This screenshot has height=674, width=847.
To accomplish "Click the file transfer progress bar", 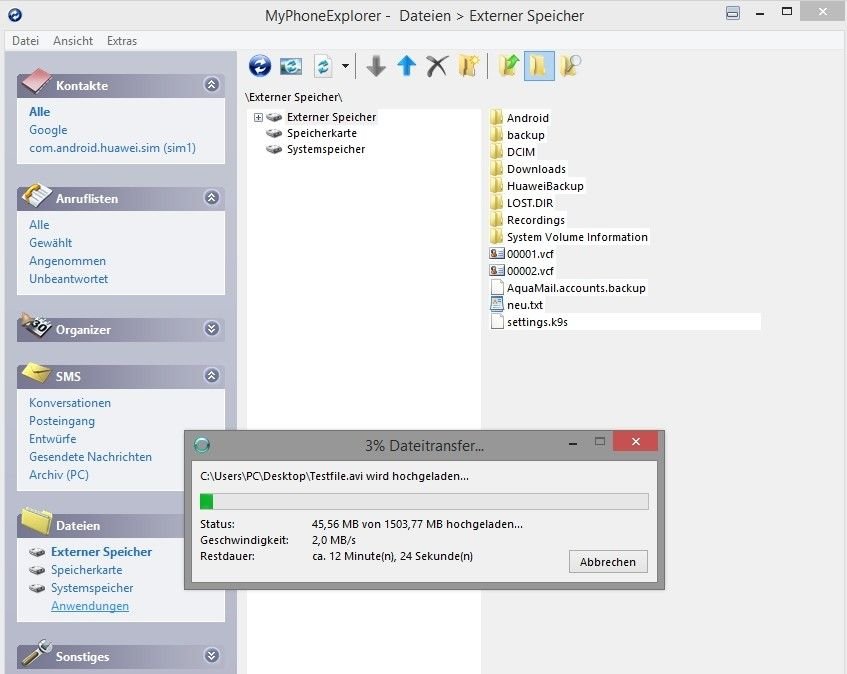I will coord(424,501).
